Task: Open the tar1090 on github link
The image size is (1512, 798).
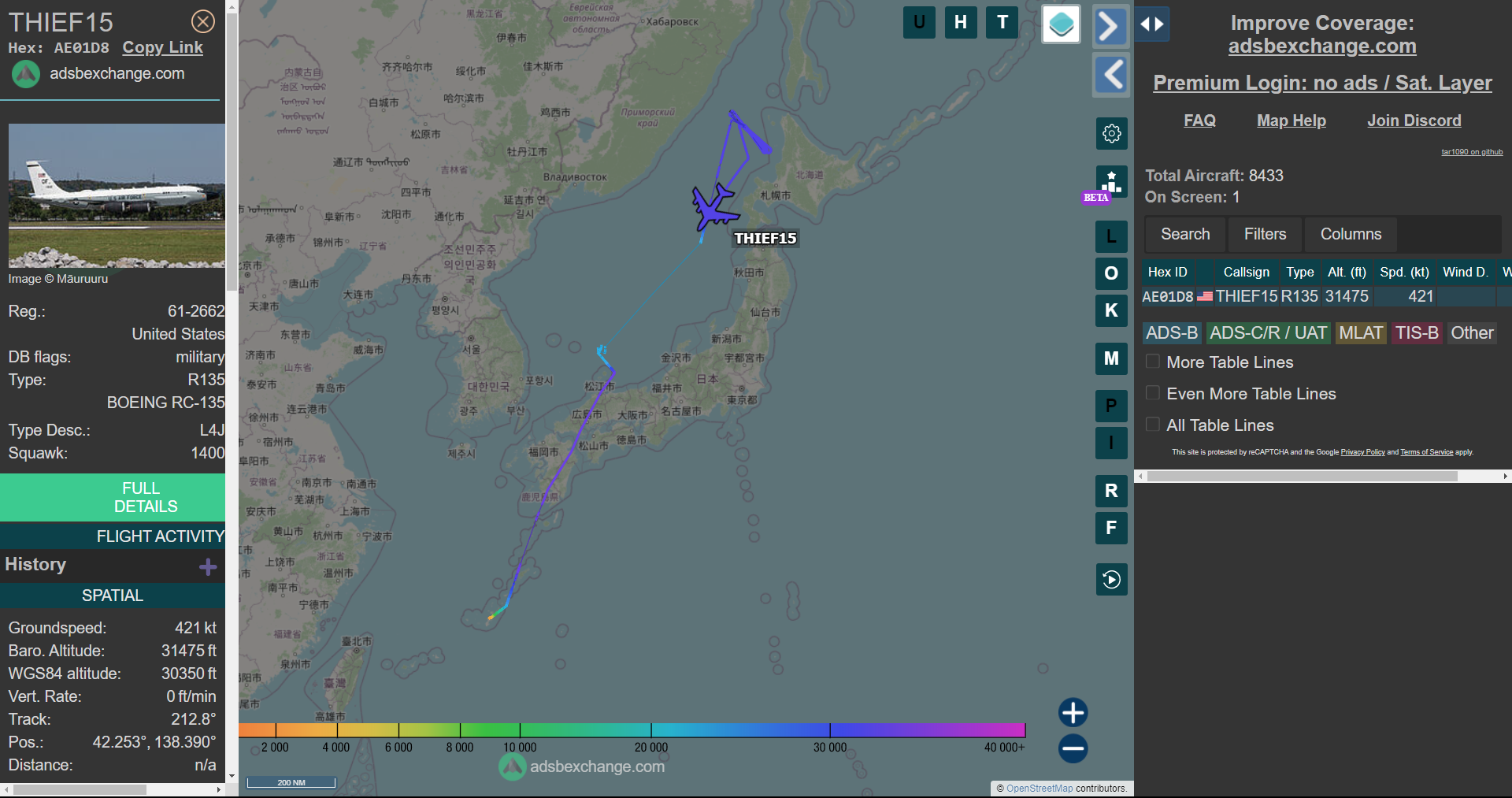Action: coord(1472,152)
